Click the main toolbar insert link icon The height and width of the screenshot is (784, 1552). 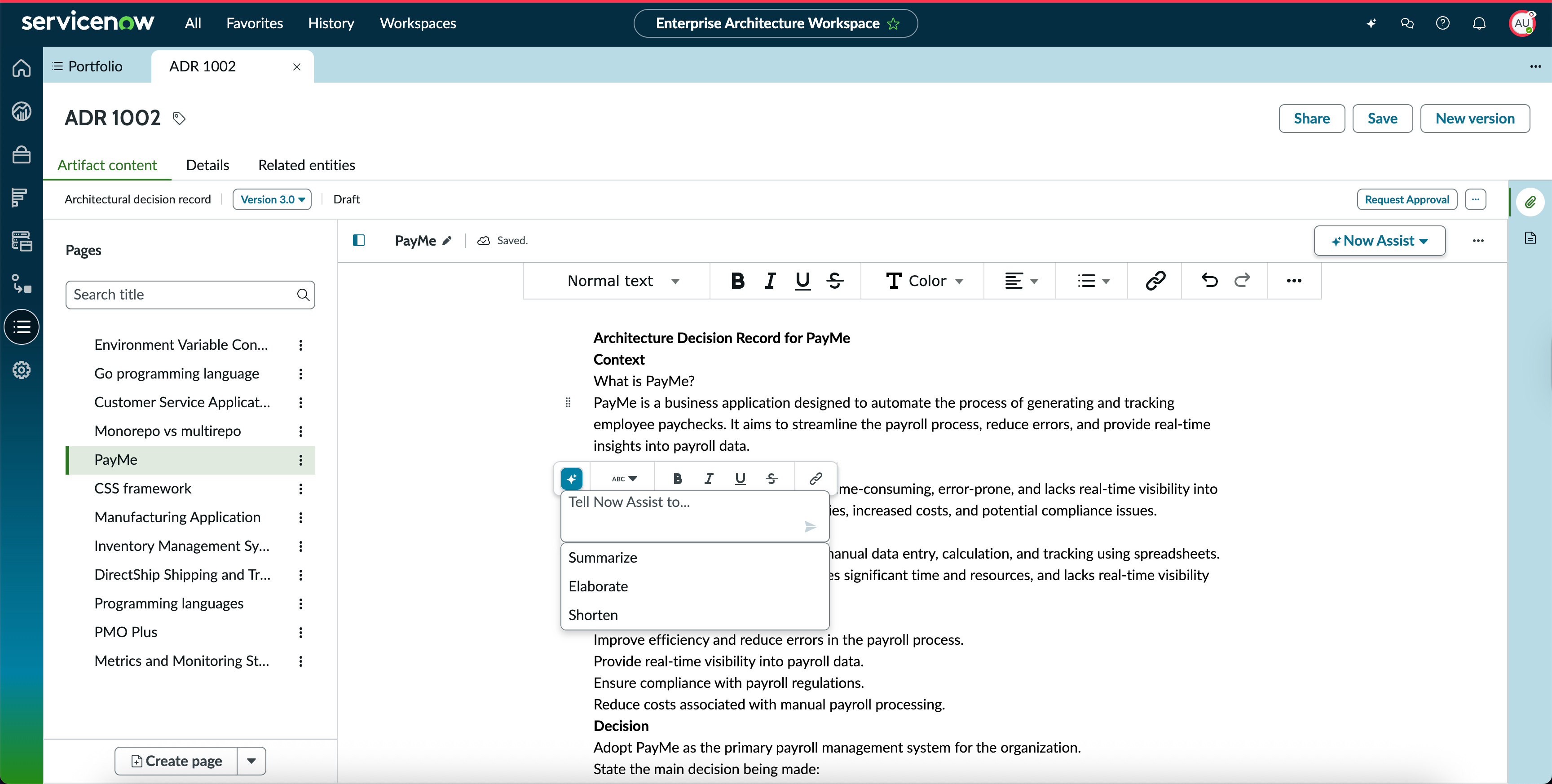[x=1155, y=281]
